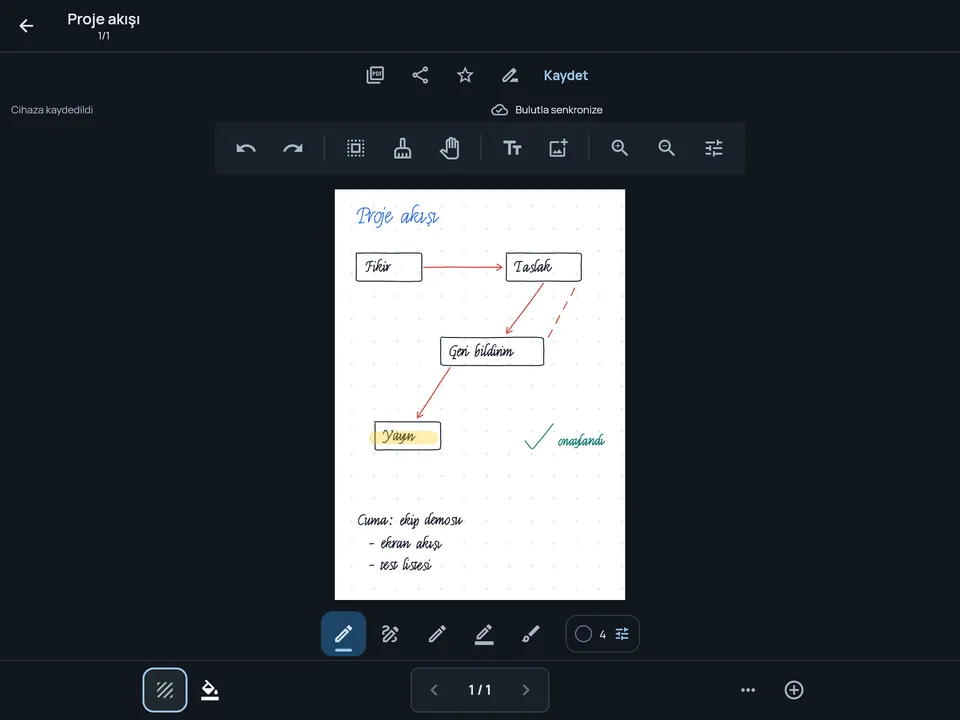Click the Proje akışı note title
Image resolution: width=960 pixels, height=720 pixels.
(103, 20)
